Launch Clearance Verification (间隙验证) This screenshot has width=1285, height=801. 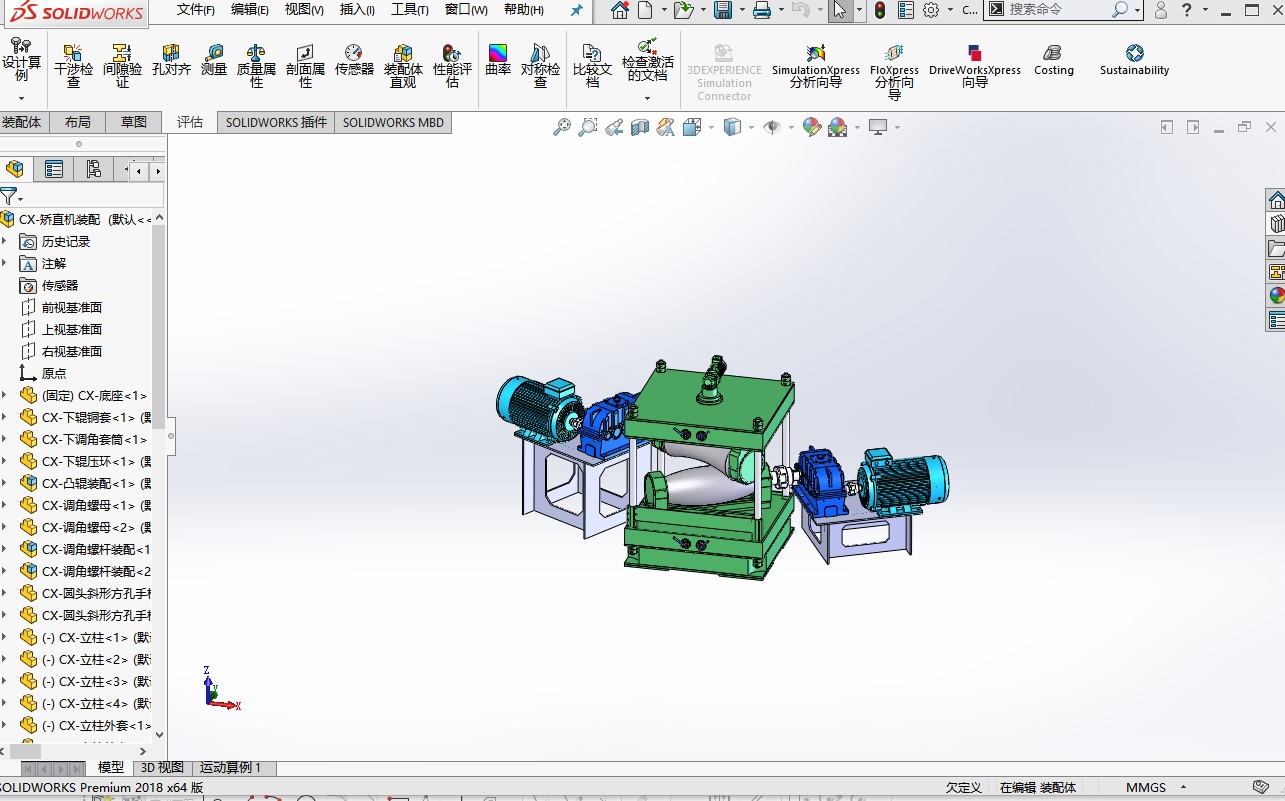(x=122, y=65)
